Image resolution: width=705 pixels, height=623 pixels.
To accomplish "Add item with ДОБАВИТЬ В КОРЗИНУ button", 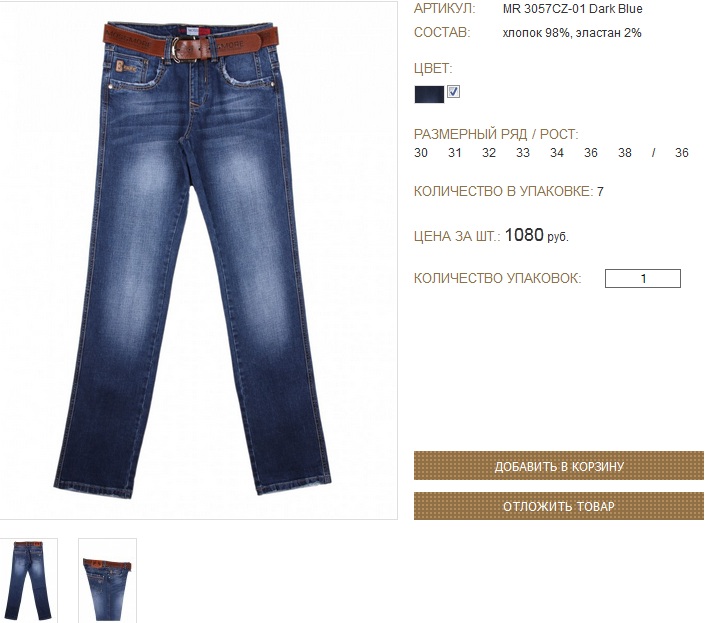I will [559, 466].
